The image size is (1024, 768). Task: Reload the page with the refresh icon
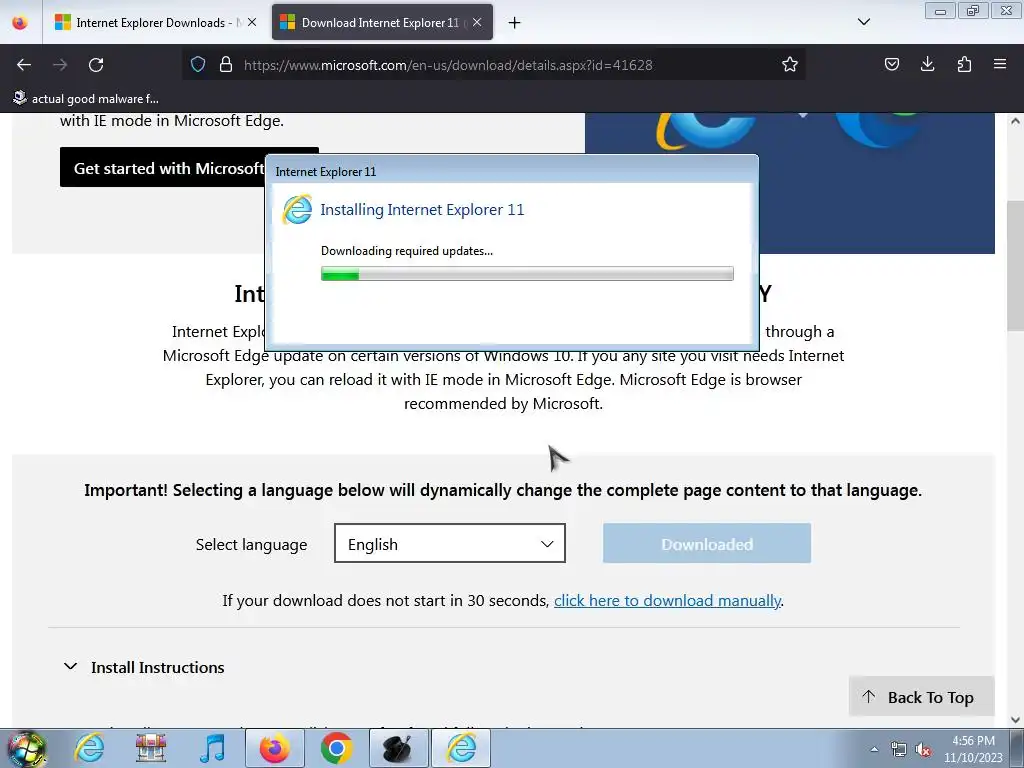pos(96,65)
